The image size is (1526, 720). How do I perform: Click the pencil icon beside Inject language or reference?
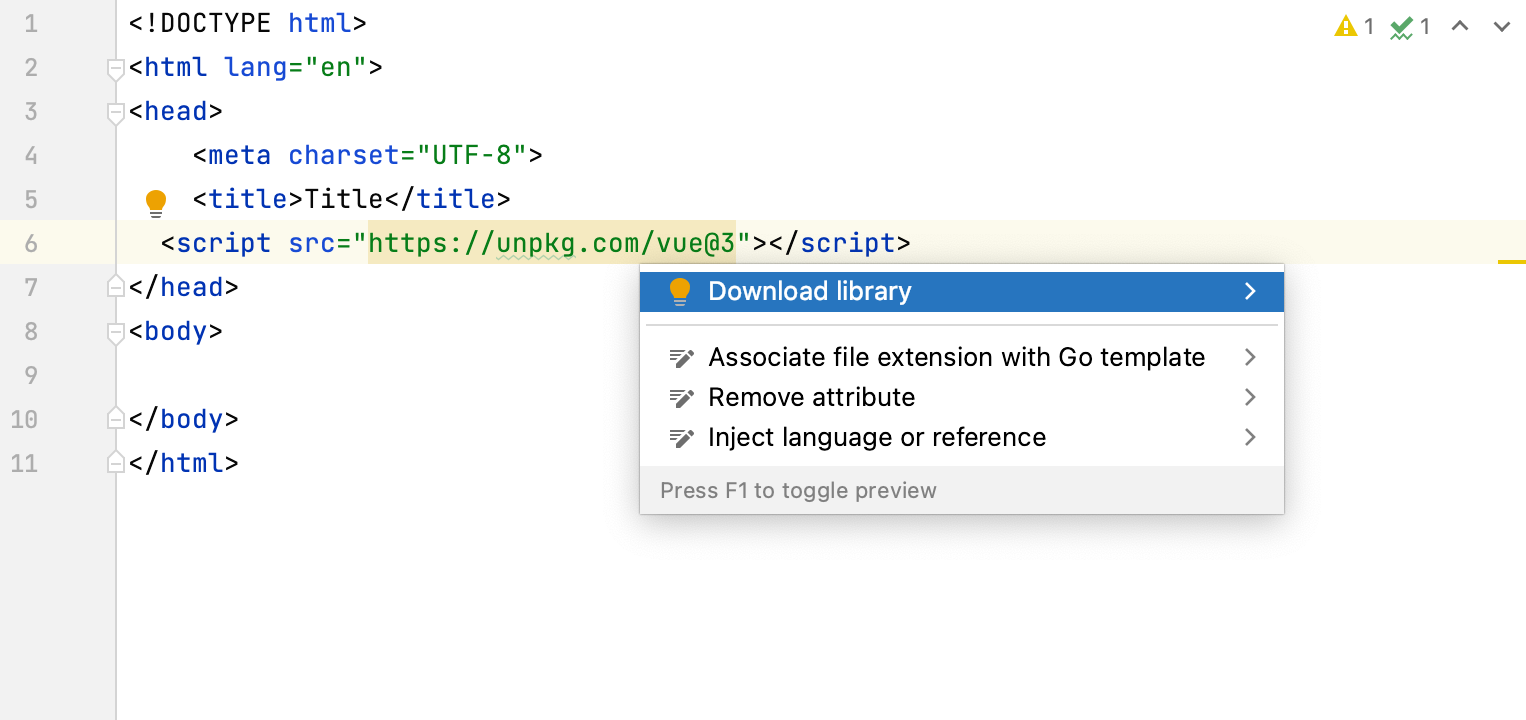click(681, 437)
